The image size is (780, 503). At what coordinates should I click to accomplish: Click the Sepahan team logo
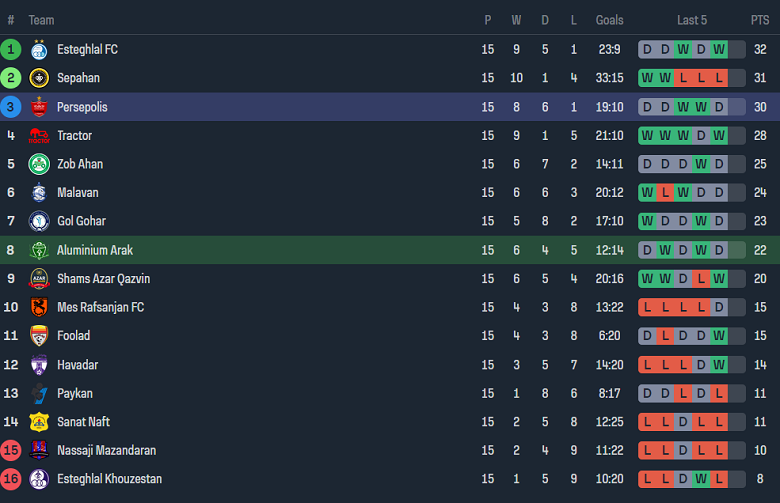pos(39,78)
